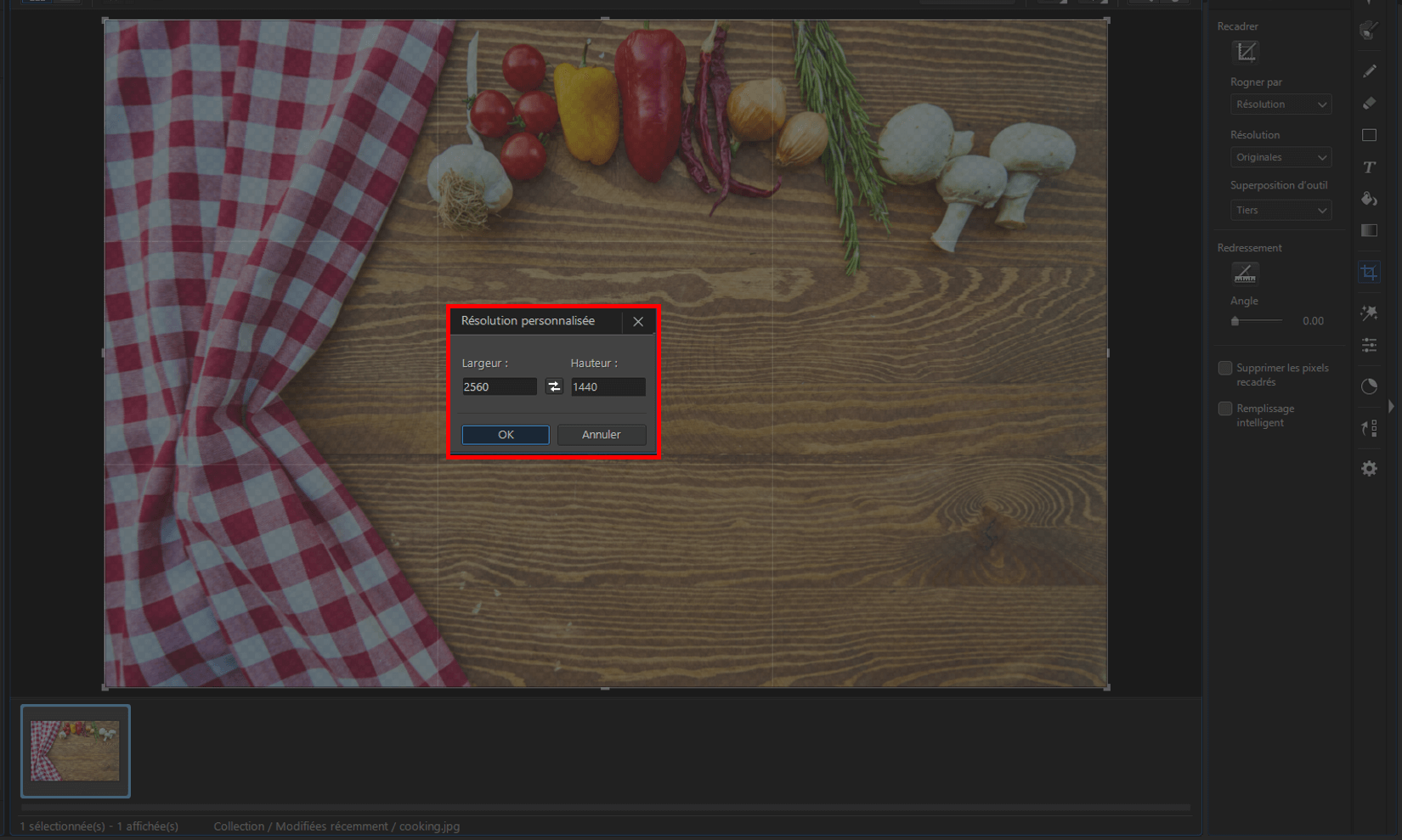The height and width of the screenshot is (840, 1402).
Task: Expand the Résolution Originales dropdown
Action: [1280, 157]
